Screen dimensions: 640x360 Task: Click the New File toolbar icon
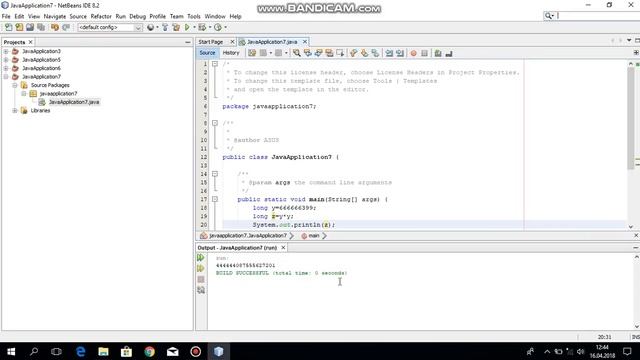click(x=8, y=27)
